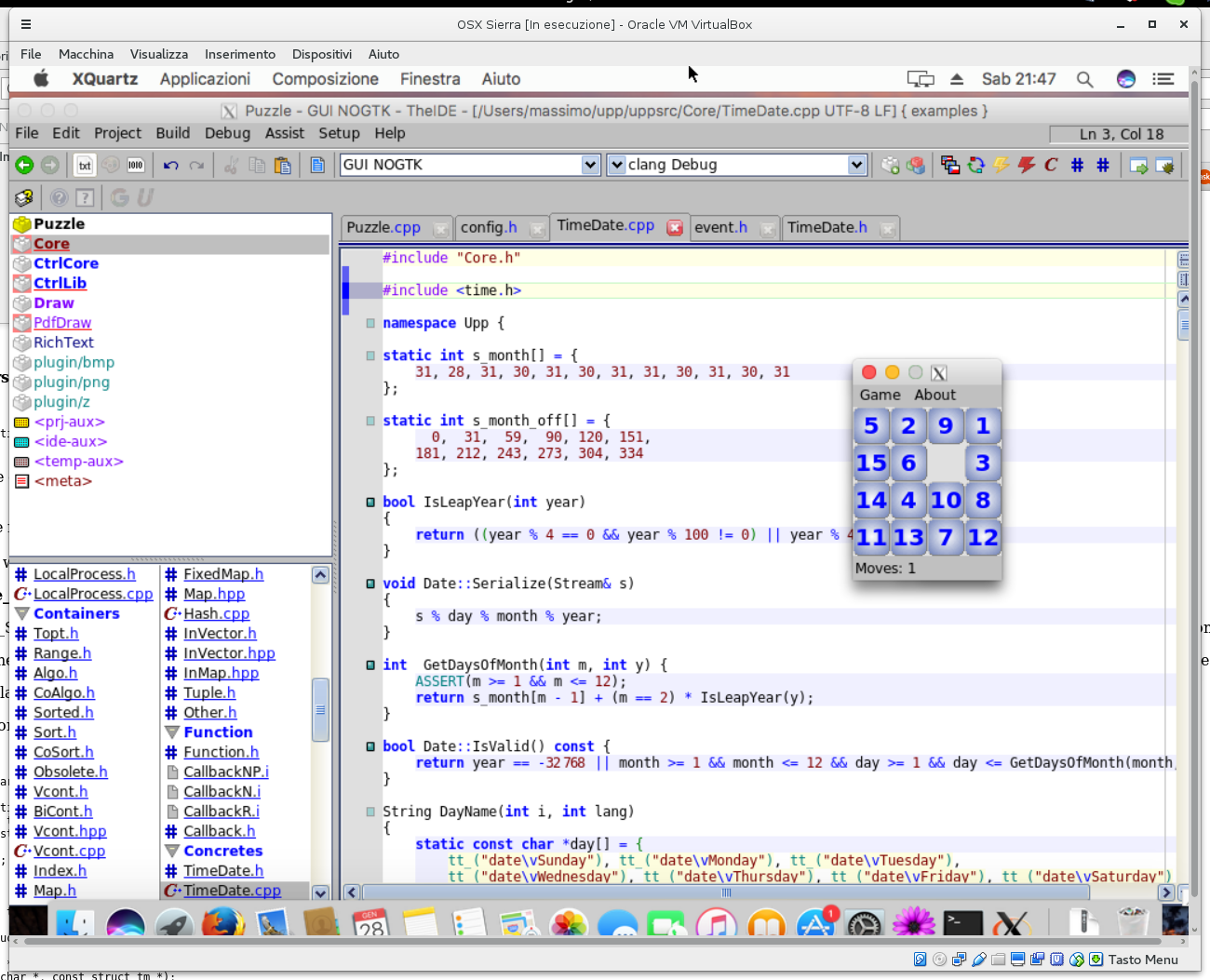Click puzzle tile number 15
Image resolution: width=1210 pixels, height=980 pixels.
tap(871, 463)
